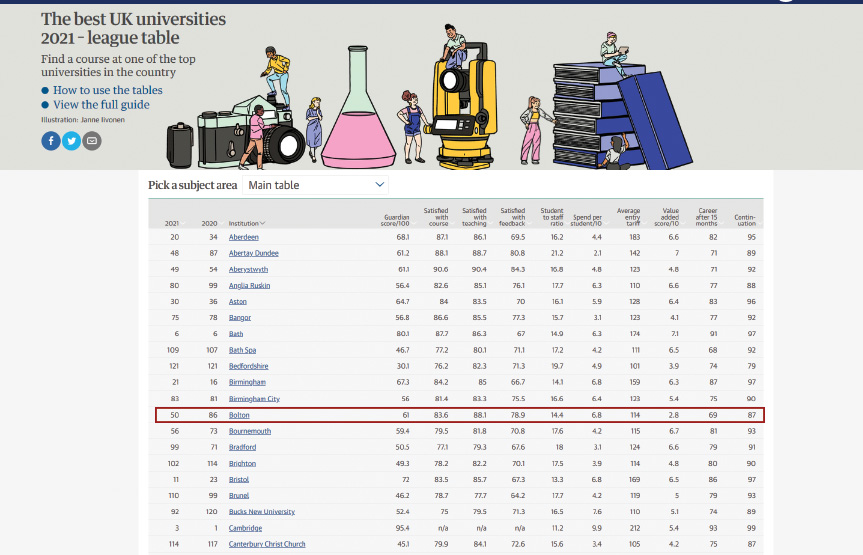Sort by Satisfied with course column

pyautogui.click(x=436, y=217)
